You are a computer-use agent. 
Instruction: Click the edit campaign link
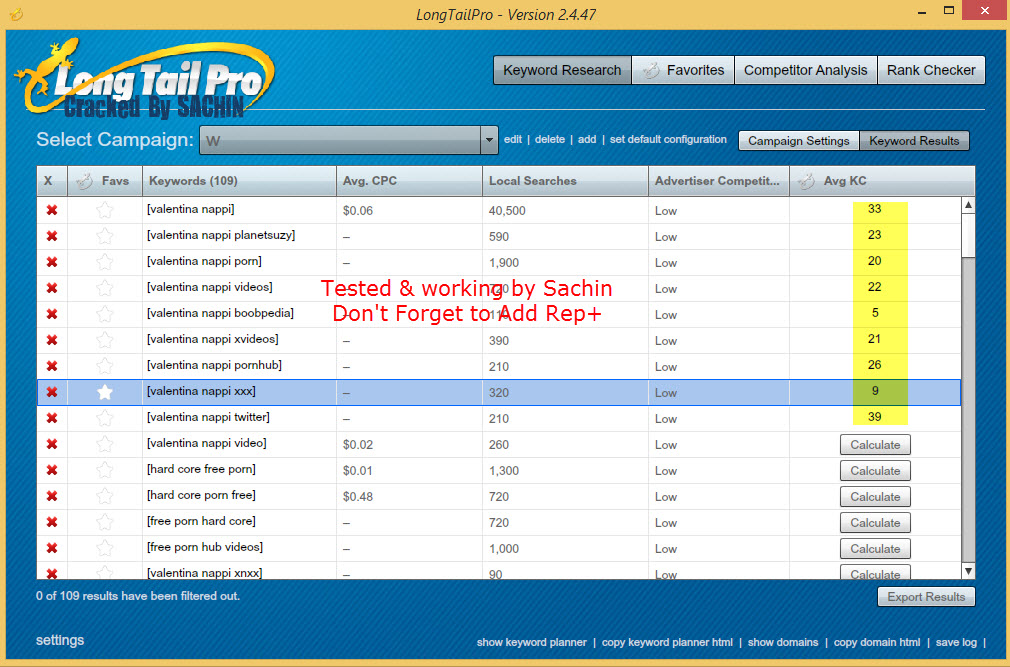click(513, 139)
